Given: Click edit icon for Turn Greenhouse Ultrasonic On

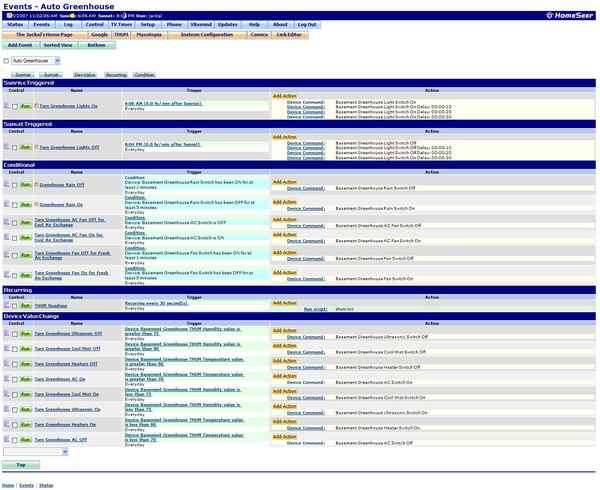Looking at the screenshot, I should (x=7, y=409).
